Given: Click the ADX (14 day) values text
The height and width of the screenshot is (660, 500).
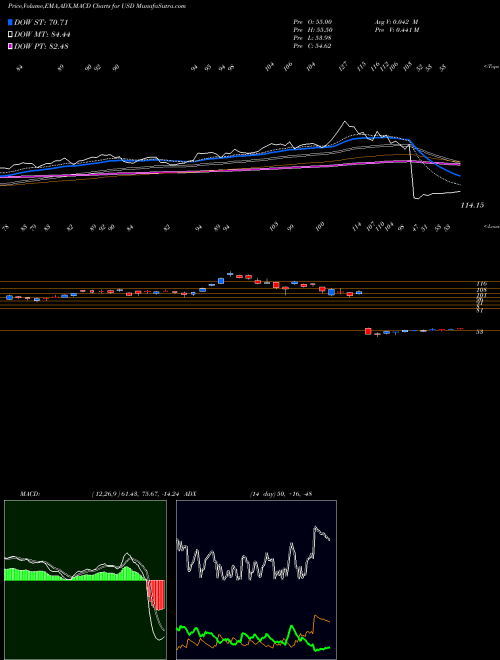Looking at the screenshot, I should 280,493.
